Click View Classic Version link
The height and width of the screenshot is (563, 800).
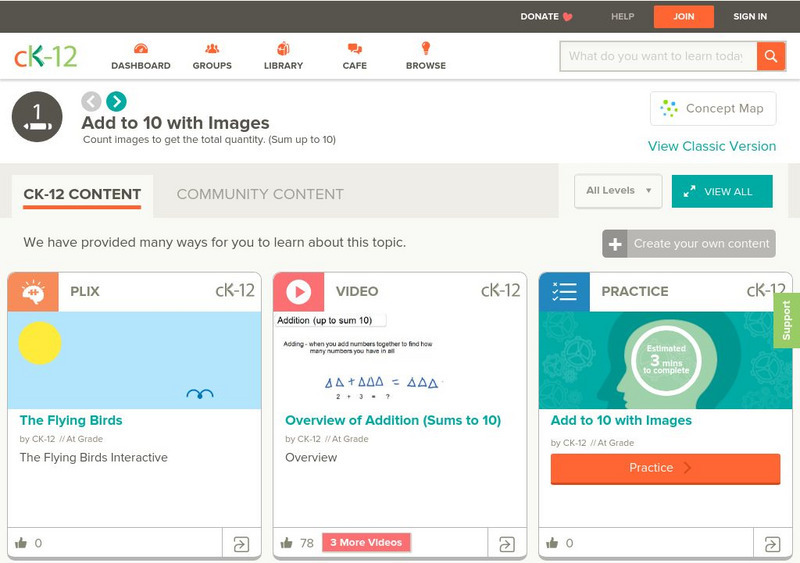click(x=712, y=146)
